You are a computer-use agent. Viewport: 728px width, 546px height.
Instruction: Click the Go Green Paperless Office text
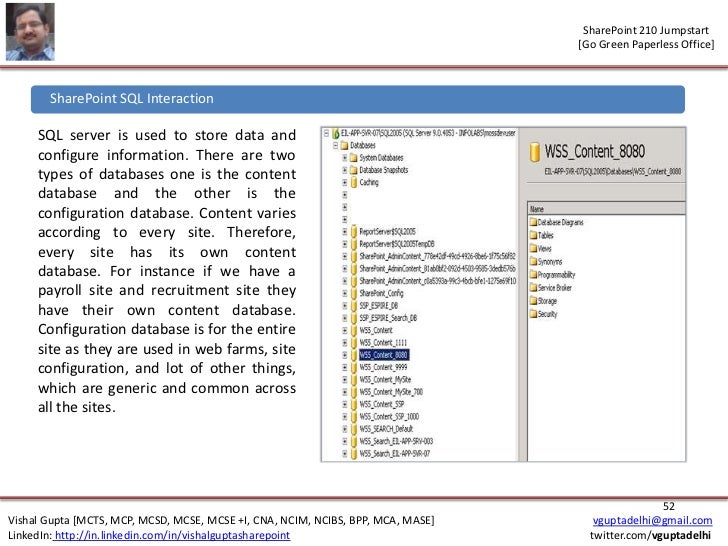[x=646, y=45]
